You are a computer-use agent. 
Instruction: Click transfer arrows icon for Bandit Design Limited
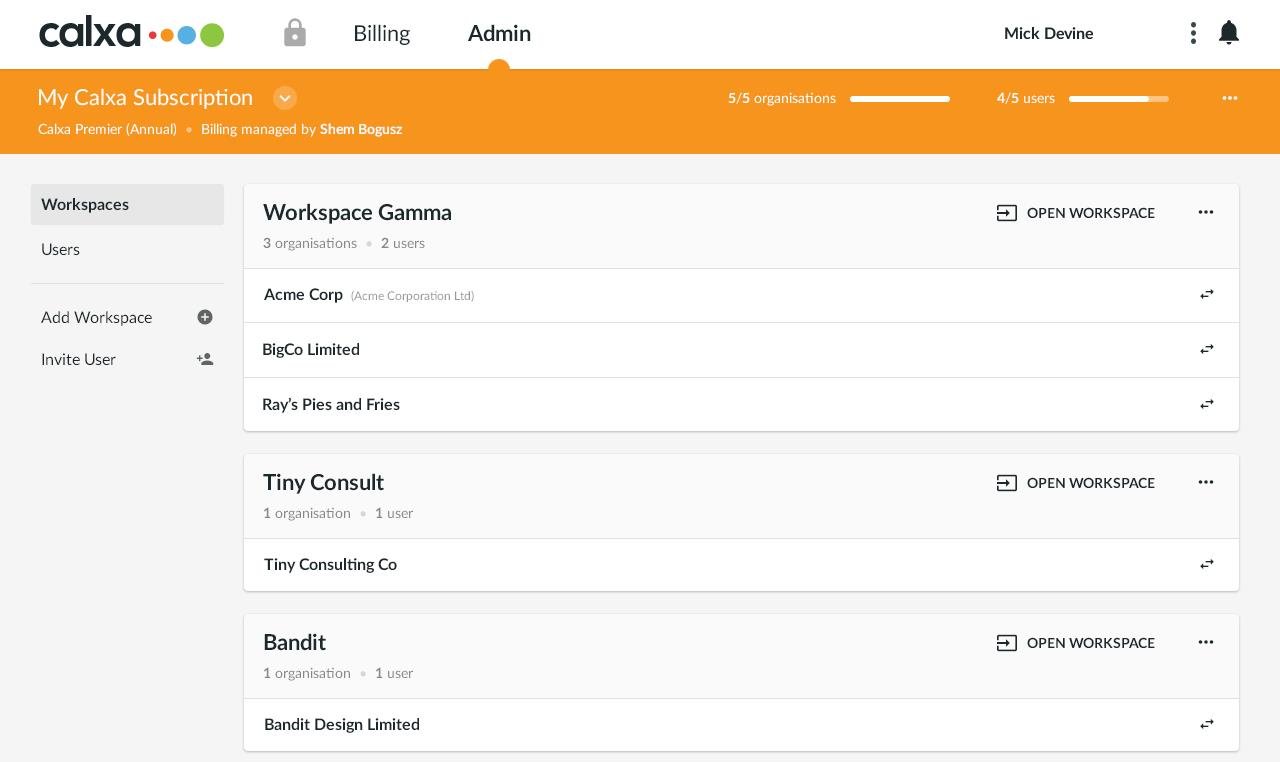1207,724
